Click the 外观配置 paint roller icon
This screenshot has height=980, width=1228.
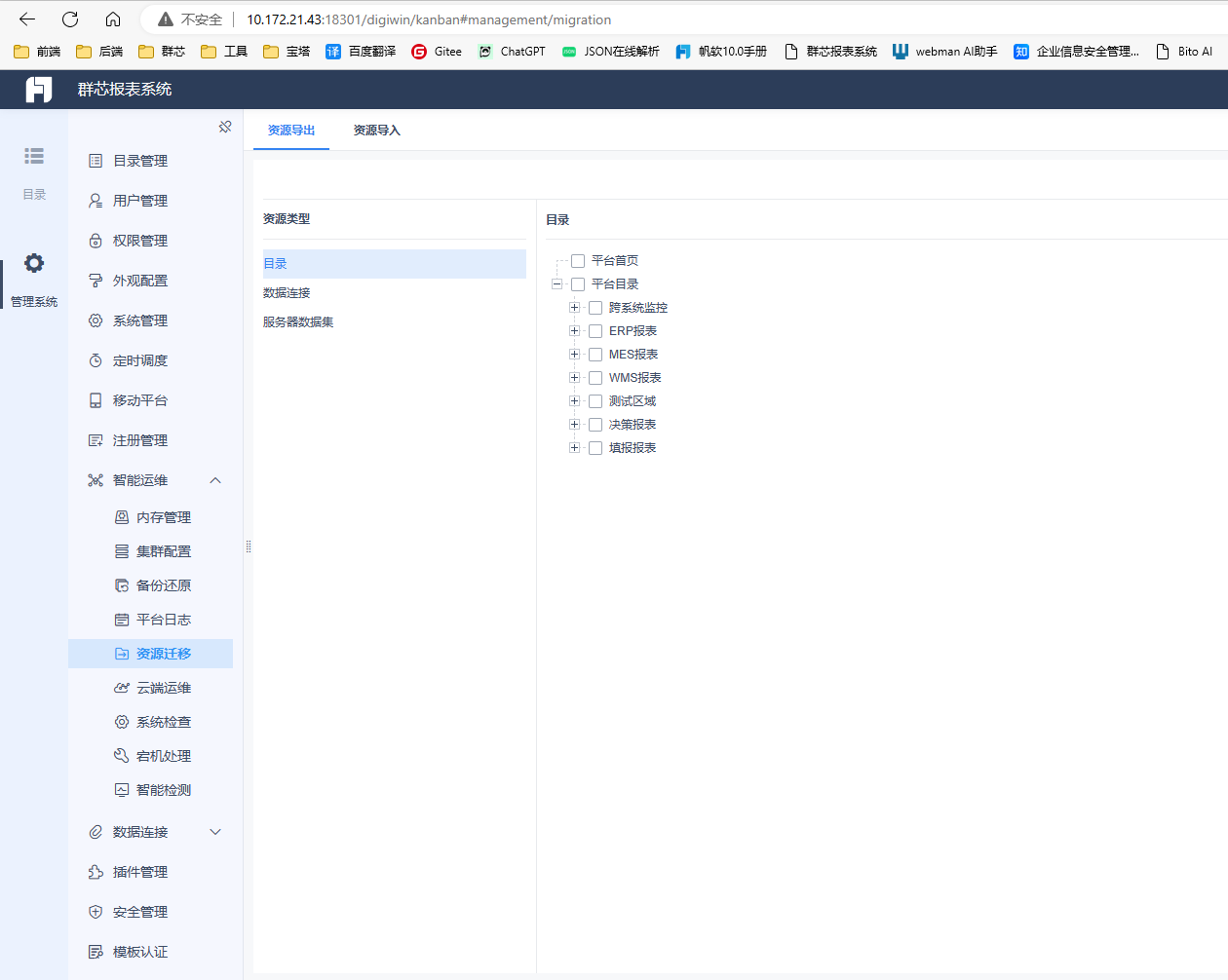pos(96,281)
